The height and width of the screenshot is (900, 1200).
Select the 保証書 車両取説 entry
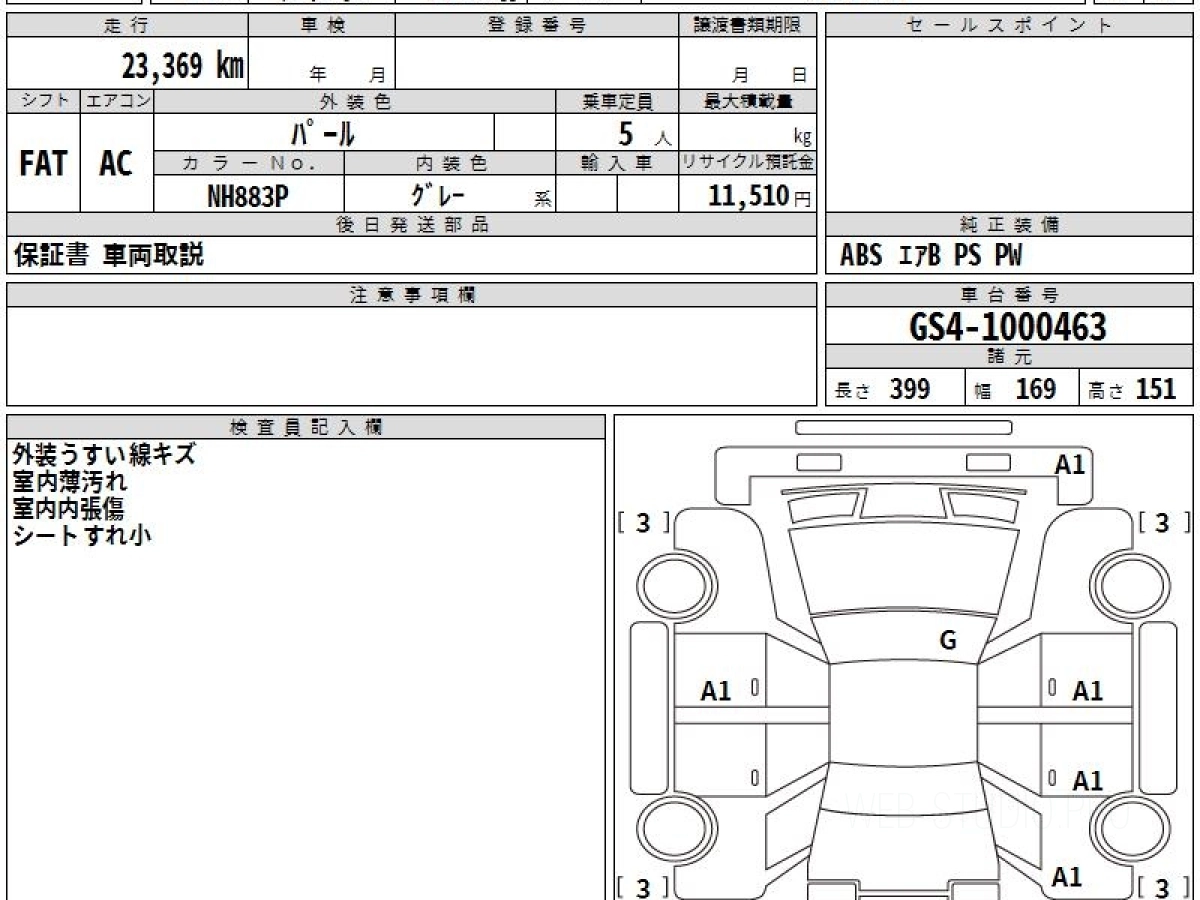[109, 255]
